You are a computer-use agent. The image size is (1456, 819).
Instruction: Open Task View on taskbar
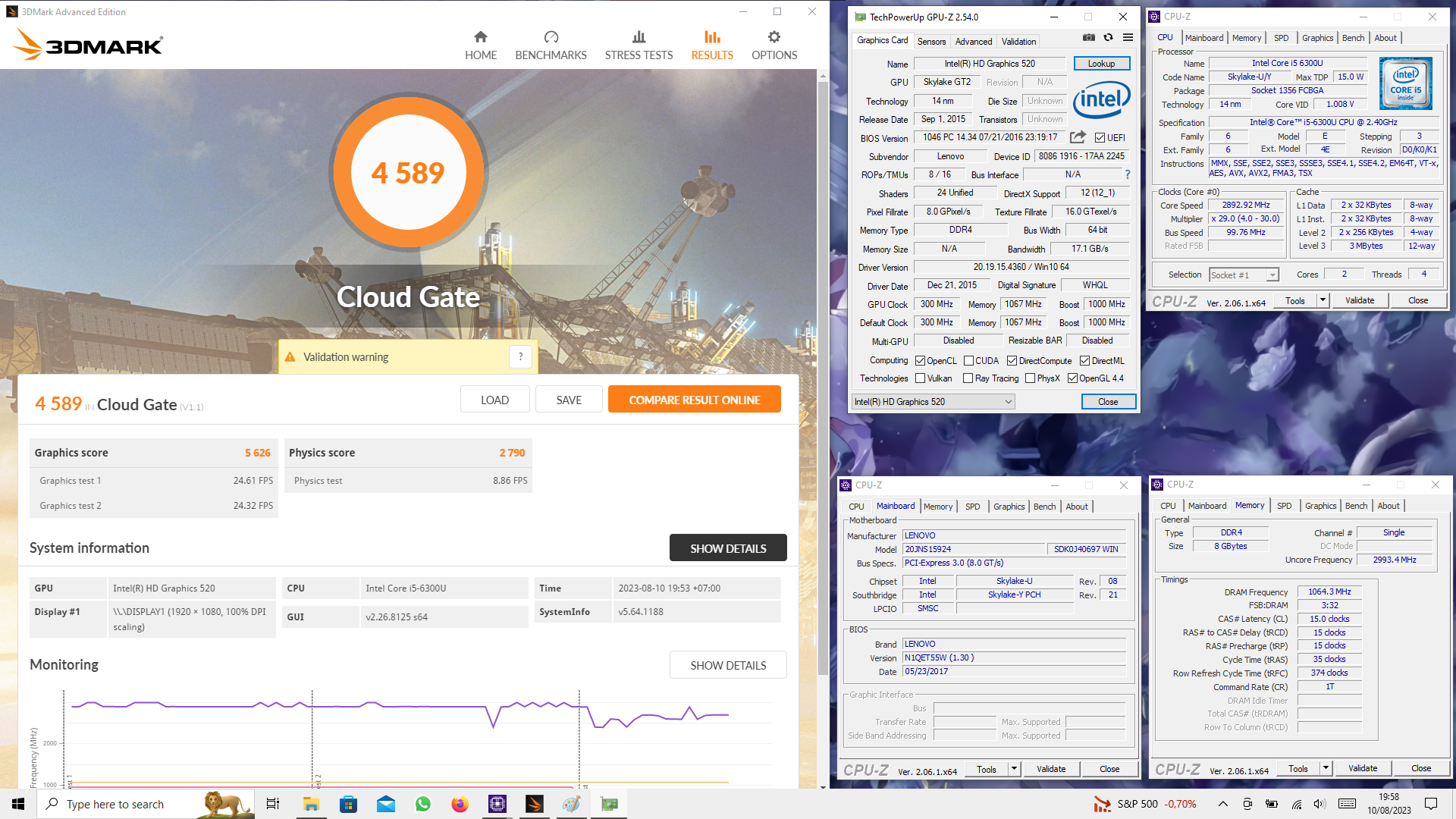click(273, 804)
